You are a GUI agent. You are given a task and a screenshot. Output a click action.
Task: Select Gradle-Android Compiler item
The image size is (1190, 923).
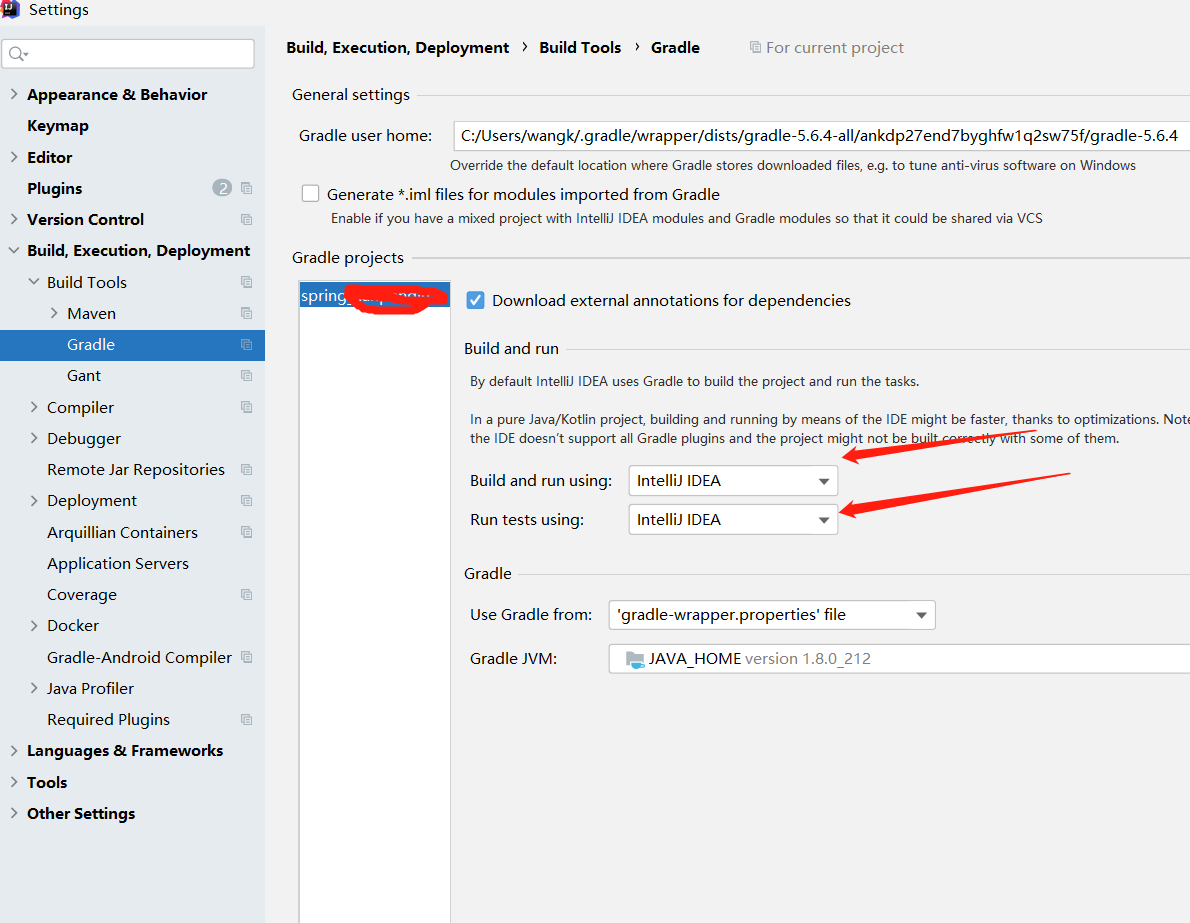(140, 657)
